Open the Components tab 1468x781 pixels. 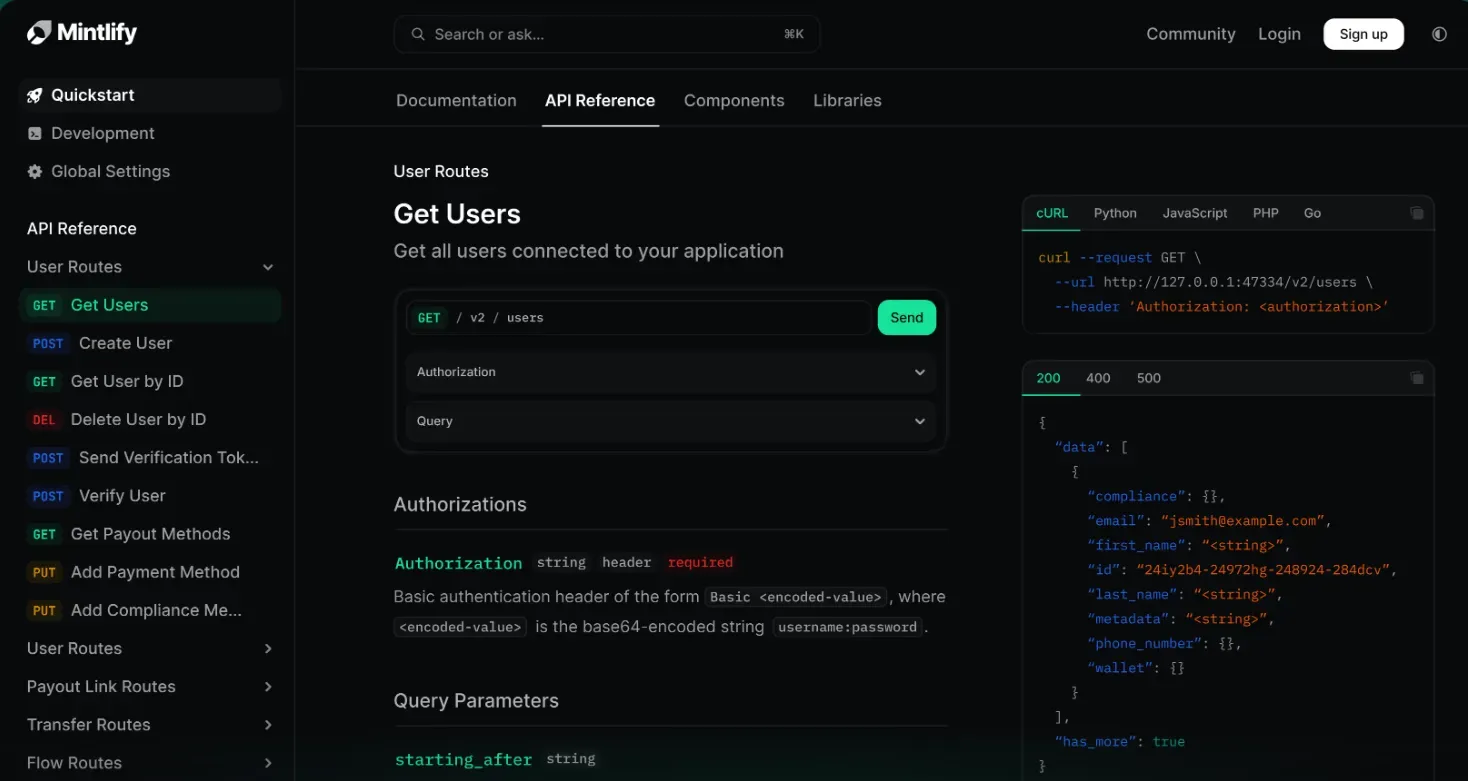coord(734,100)
